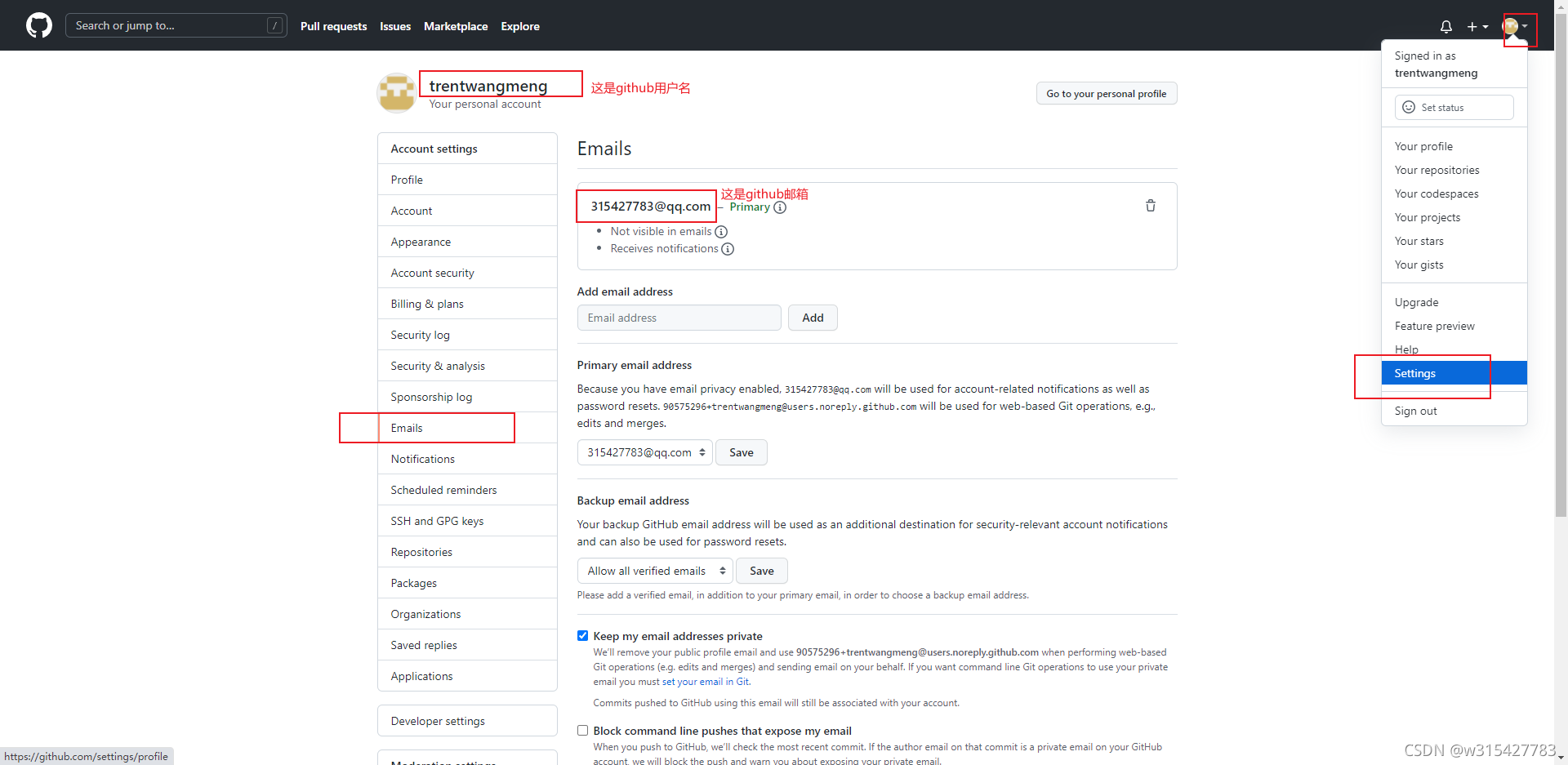Open Scheduled reminders in sidebar
This screenshot has height=765, width=1568.
[467, 490]
